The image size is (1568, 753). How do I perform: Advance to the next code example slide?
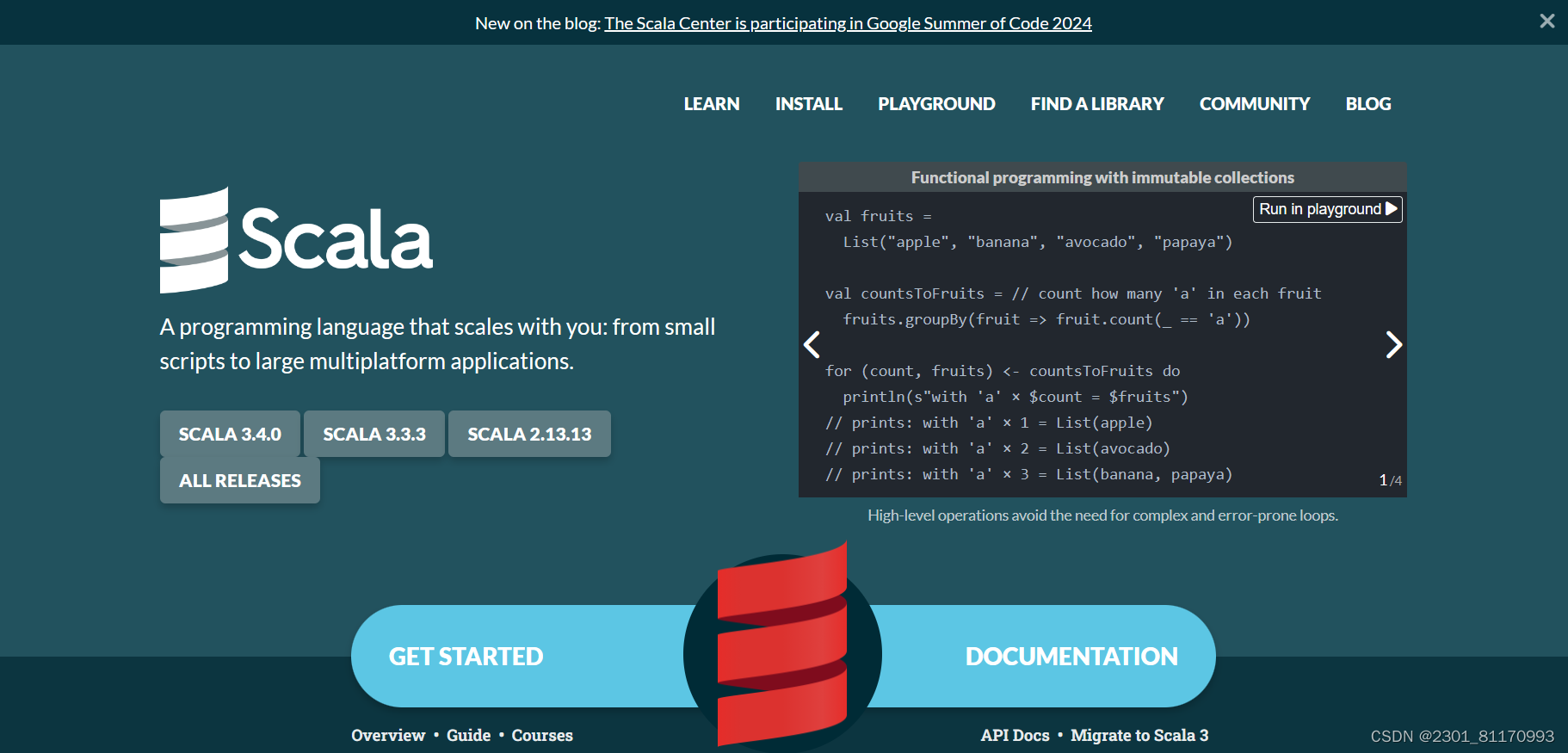point(1394,344)
